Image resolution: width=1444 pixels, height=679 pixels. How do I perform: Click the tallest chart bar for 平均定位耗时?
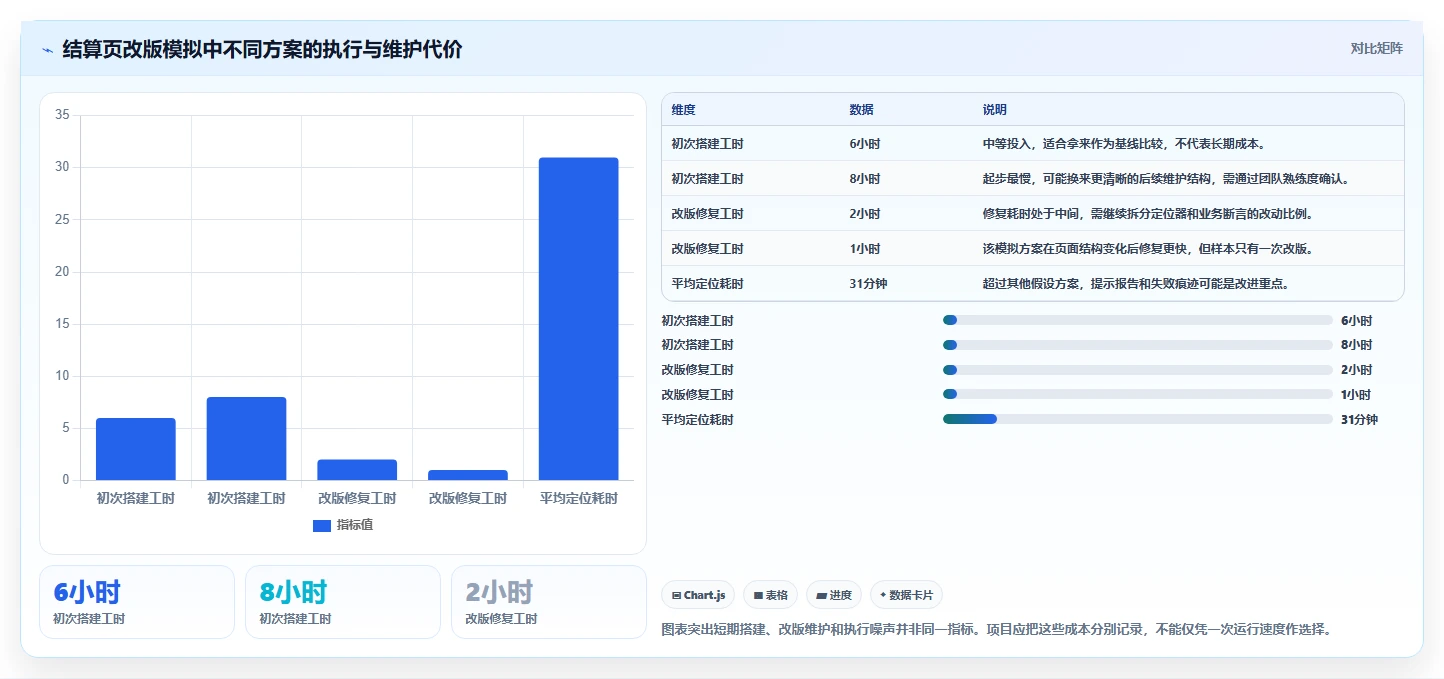click(578, 319)
